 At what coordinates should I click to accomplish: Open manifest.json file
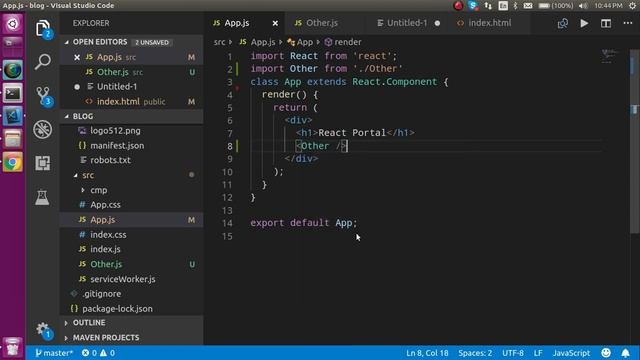tap(131, 146)
